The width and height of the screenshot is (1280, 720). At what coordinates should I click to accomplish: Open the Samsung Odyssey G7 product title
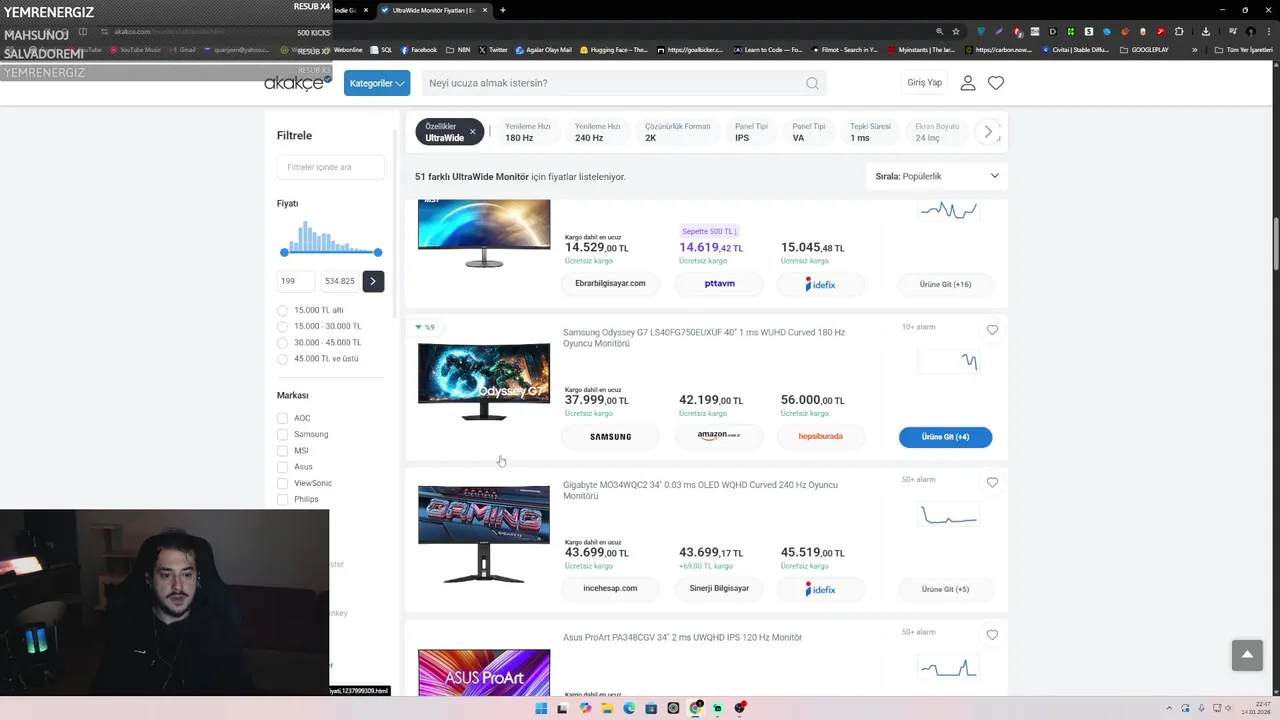click(704, 338)
